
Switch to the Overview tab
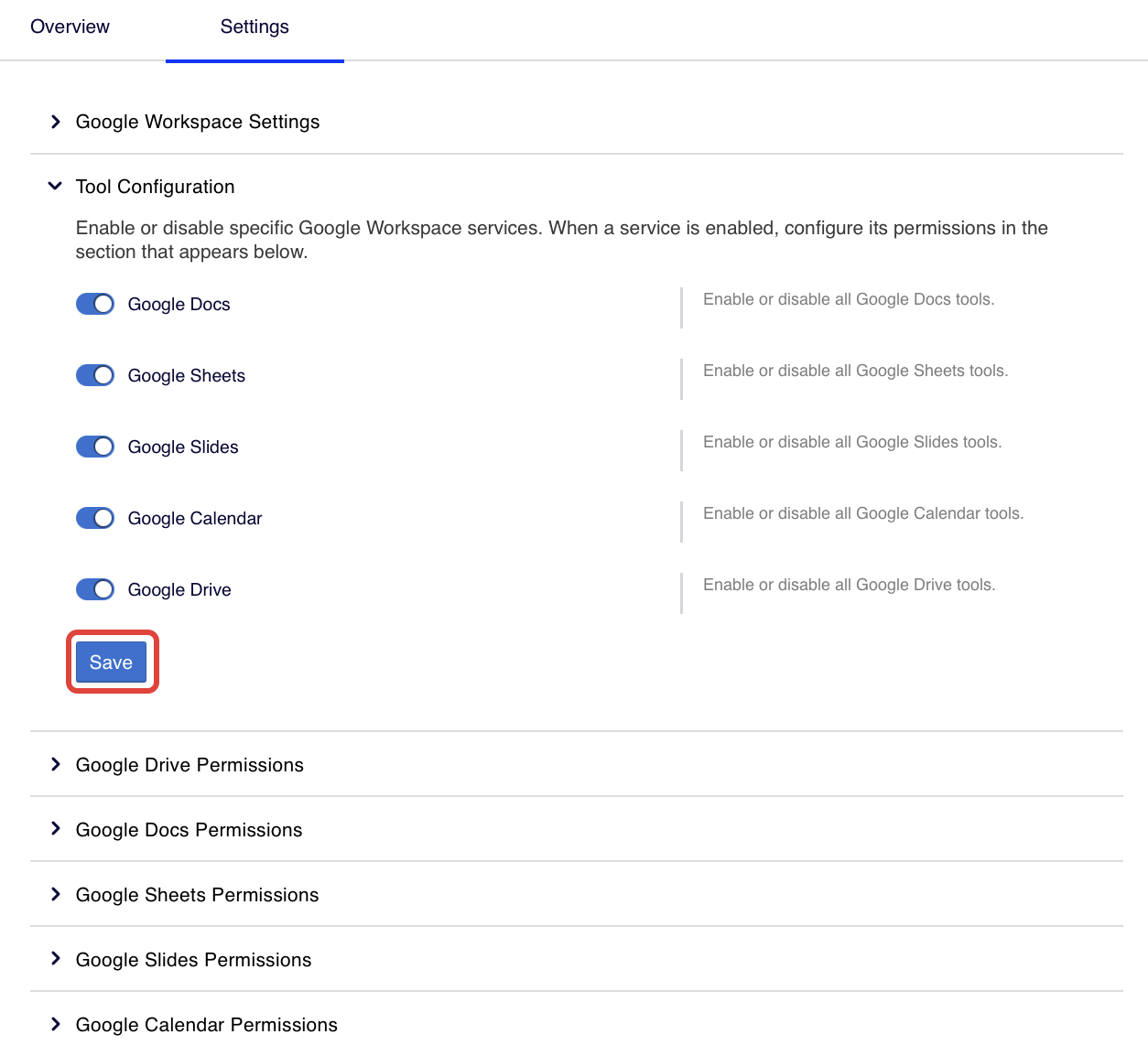(70, 27)
